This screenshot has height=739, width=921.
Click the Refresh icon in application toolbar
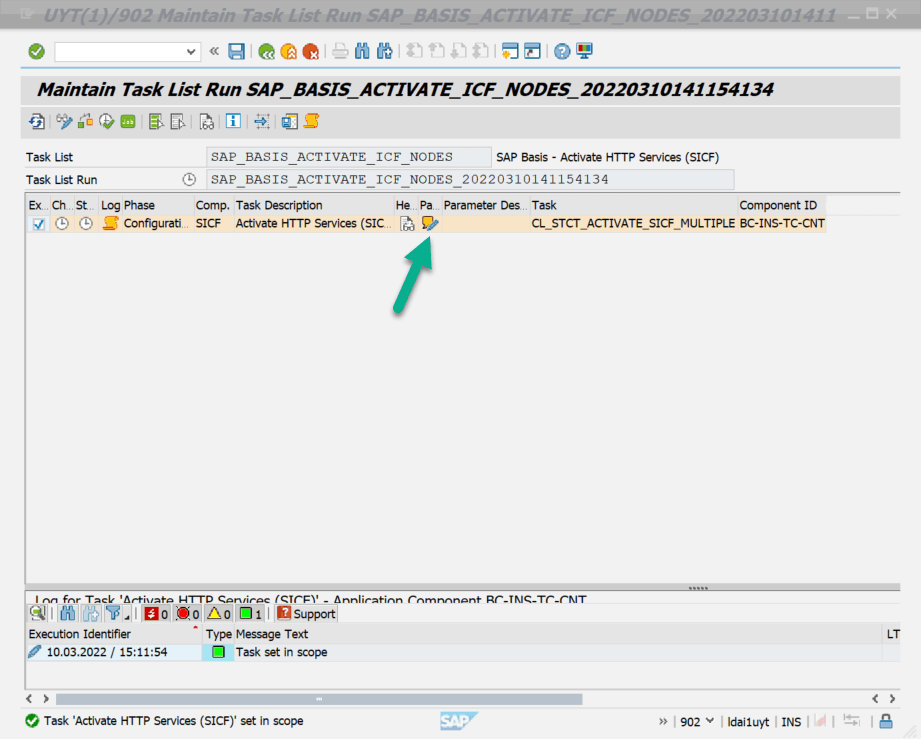[37, 122]
